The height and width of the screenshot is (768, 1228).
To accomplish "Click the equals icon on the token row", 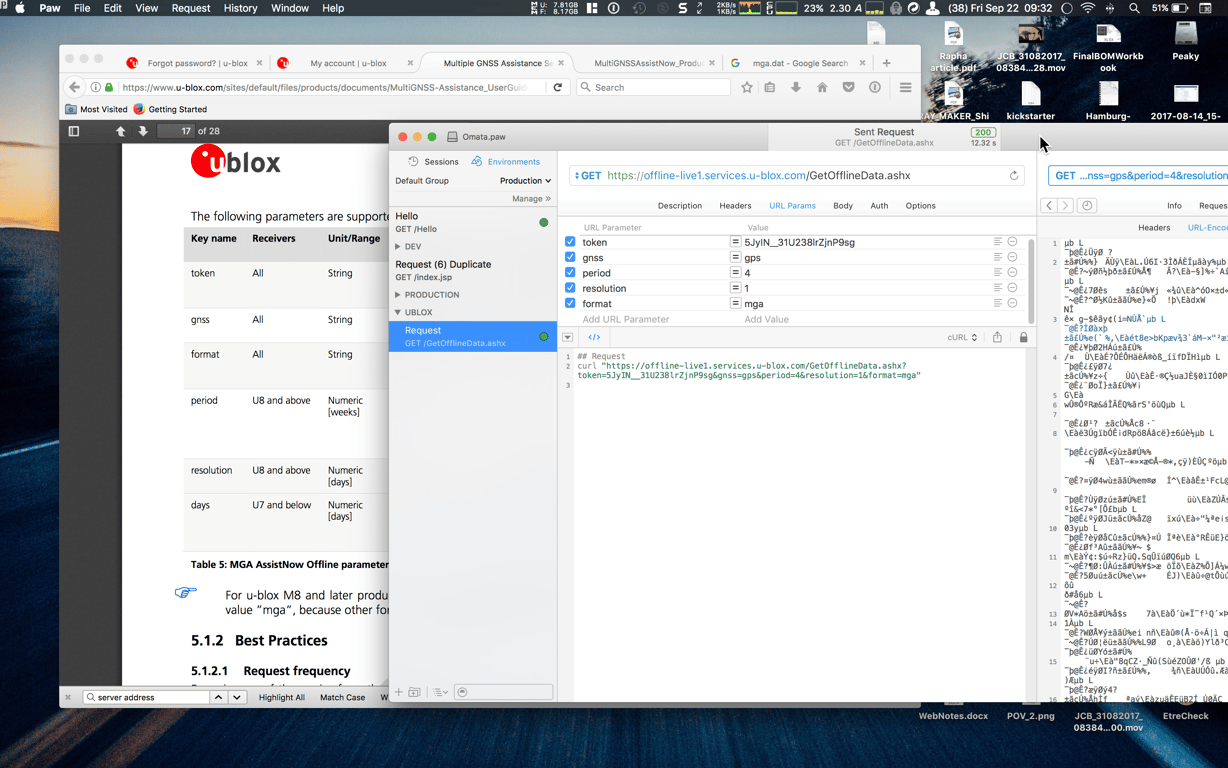I will (x=735, y=242).
